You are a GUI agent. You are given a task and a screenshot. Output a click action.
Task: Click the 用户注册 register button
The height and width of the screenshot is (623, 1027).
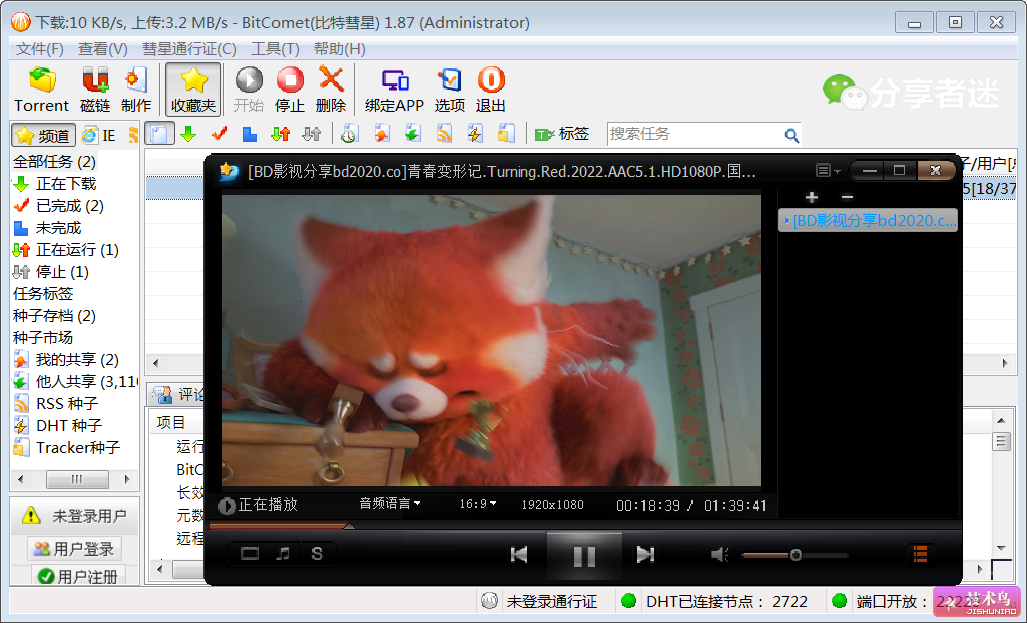coord(77,576)
